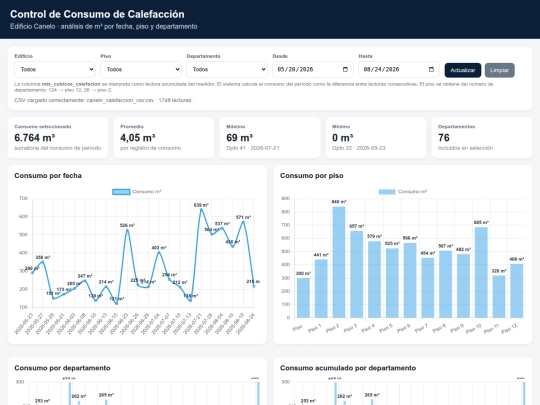
Task: Click the Actualizar button
Action: (463, 70)
